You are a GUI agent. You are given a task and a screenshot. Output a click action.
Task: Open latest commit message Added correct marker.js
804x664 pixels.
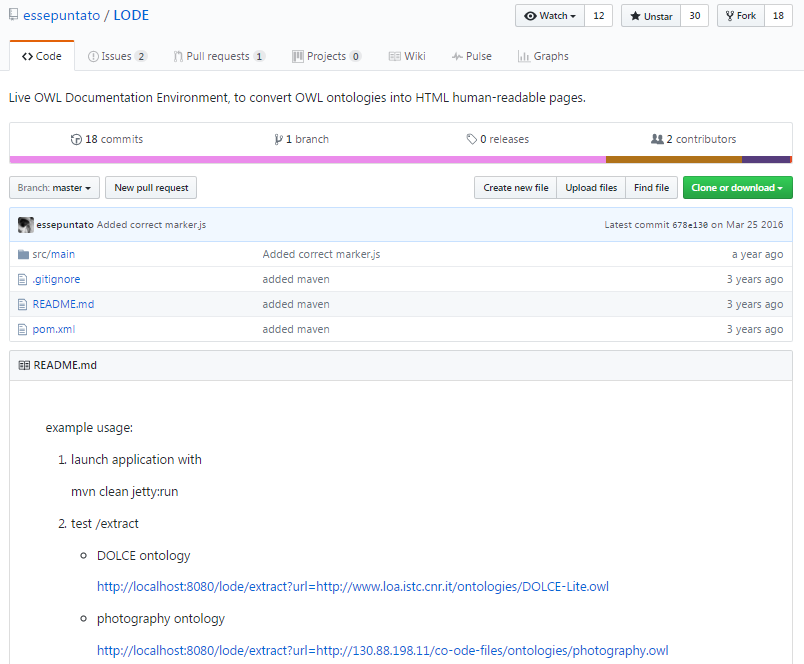point(151,225)
